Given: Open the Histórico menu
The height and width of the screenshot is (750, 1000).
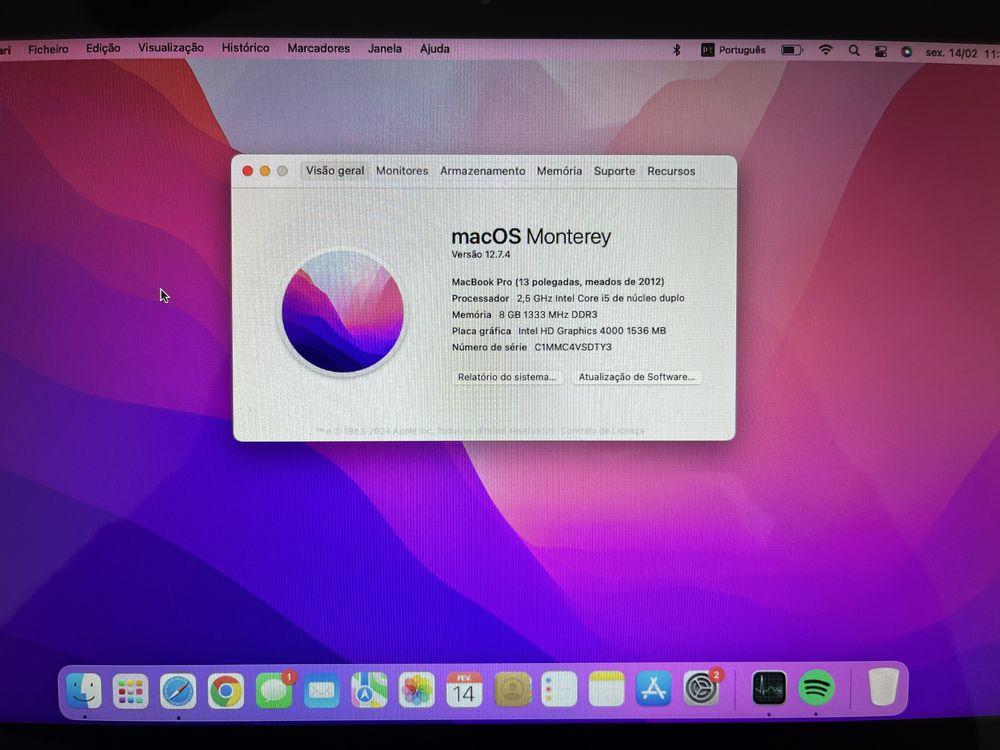Looking at the screenshot, I should click(246, 48).
